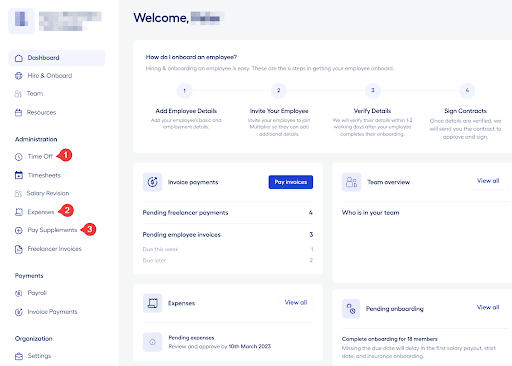The height and width of the screenshot is (366, 512).
Task: Click Pending employee invoices row
Action: [x=228, y=235]
